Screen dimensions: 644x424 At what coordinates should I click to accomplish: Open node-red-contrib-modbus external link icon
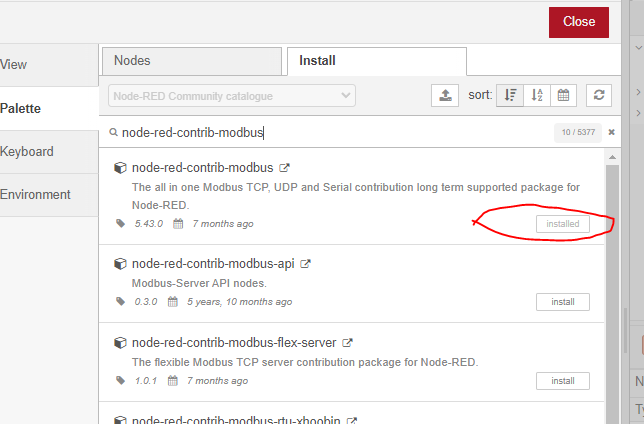pos(284,168)
